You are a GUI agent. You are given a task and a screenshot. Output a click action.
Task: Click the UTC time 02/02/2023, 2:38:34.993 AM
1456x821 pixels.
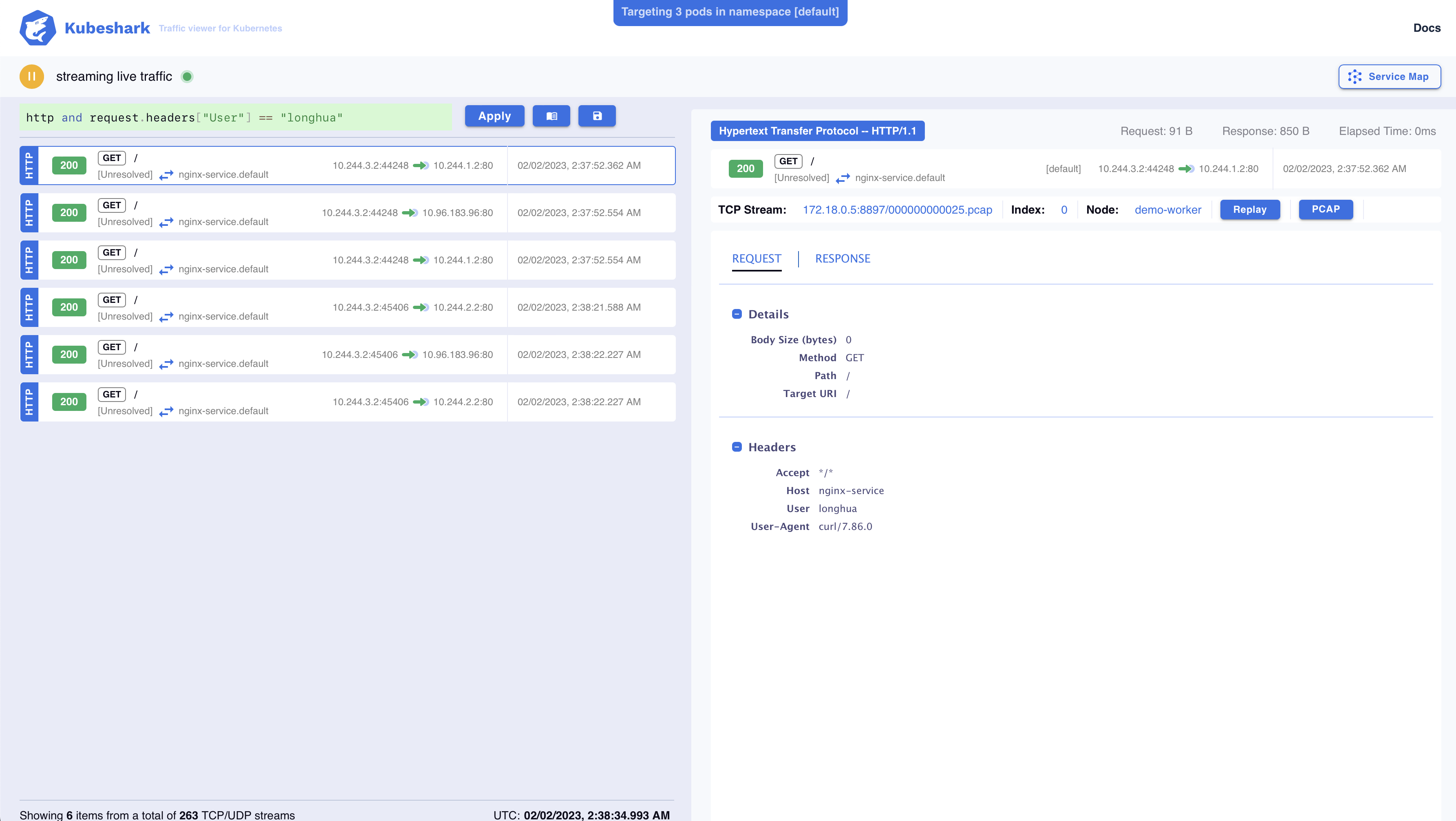pos(596,815)
